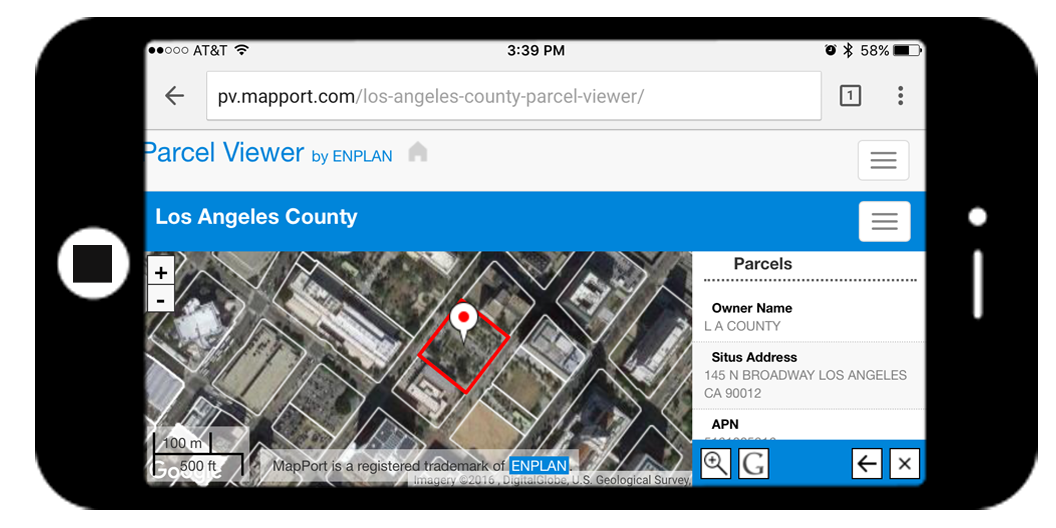1056x528 pixels.
Task: Click the 500 ft scale bar label
Action: click(198, 465)
